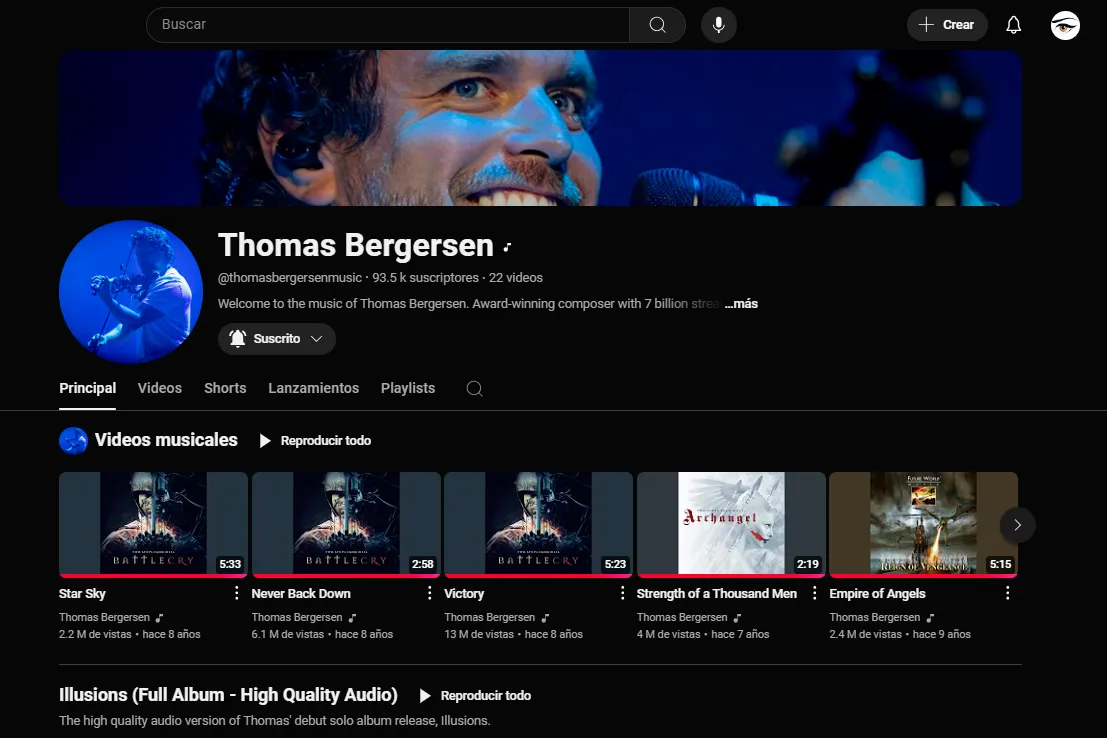Screen dimensions: 1107x738
Task: Open the account avatar menu
Action: coord(1065,25)
